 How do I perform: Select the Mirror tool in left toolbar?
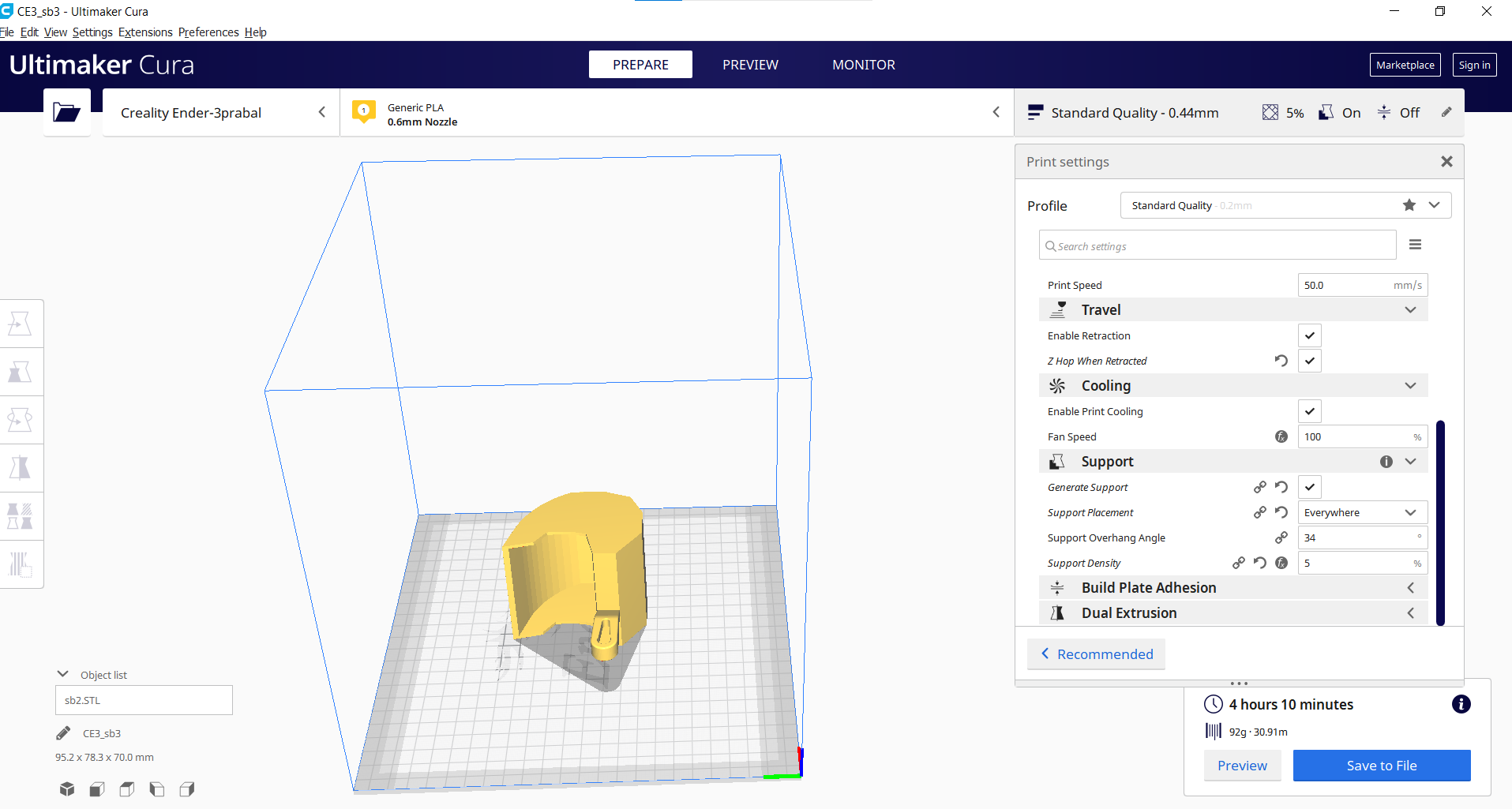(20, 468)
